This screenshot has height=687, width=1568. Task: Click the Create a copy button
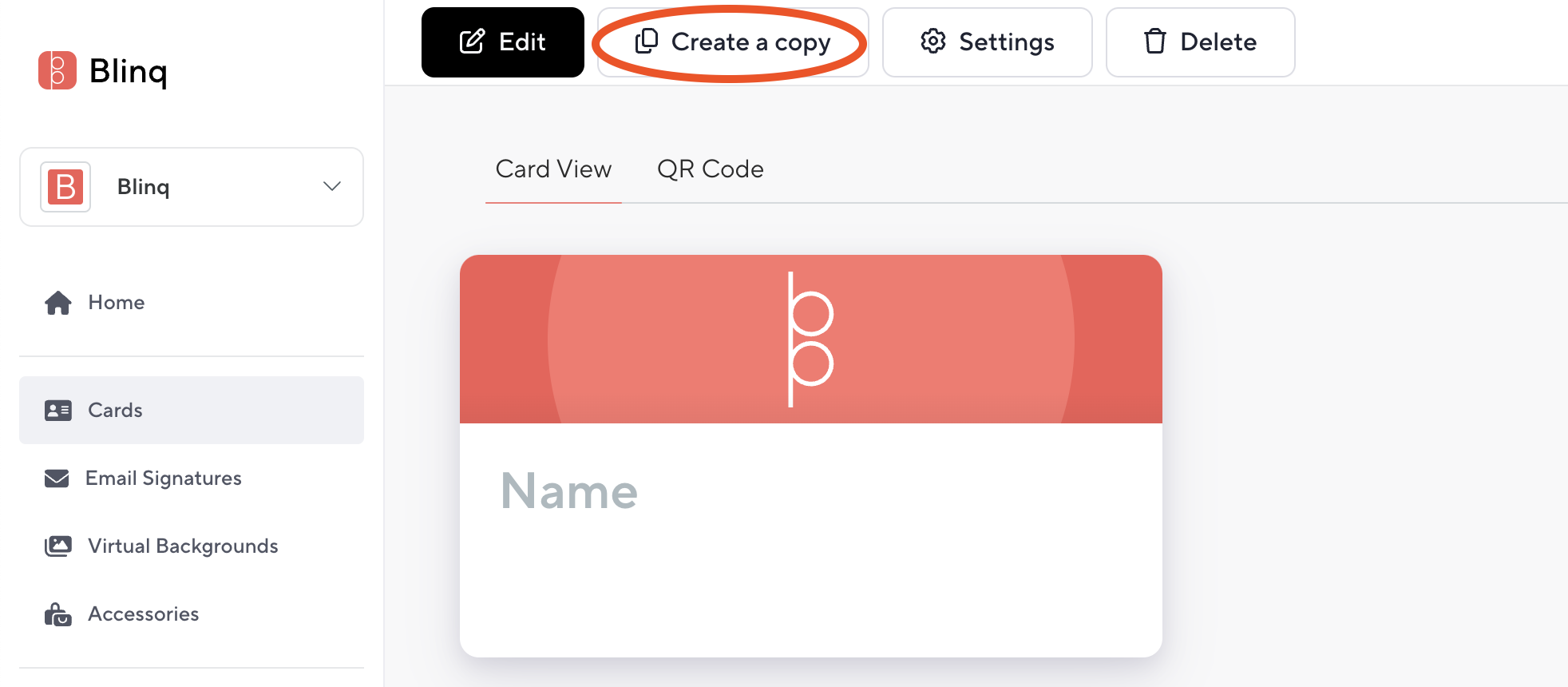tap(733, 42)
